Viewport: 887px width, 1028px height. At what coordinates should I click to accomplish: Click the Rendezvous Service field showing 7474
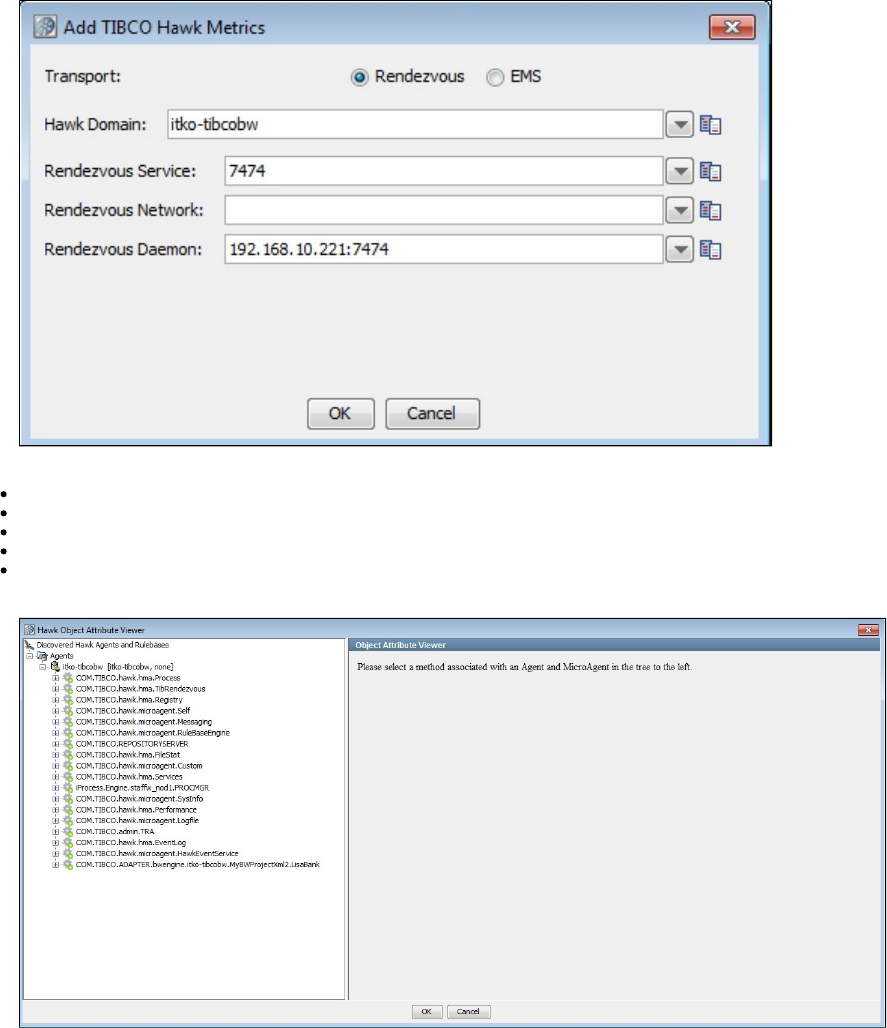pyautogui.click(x=444, y=171)
